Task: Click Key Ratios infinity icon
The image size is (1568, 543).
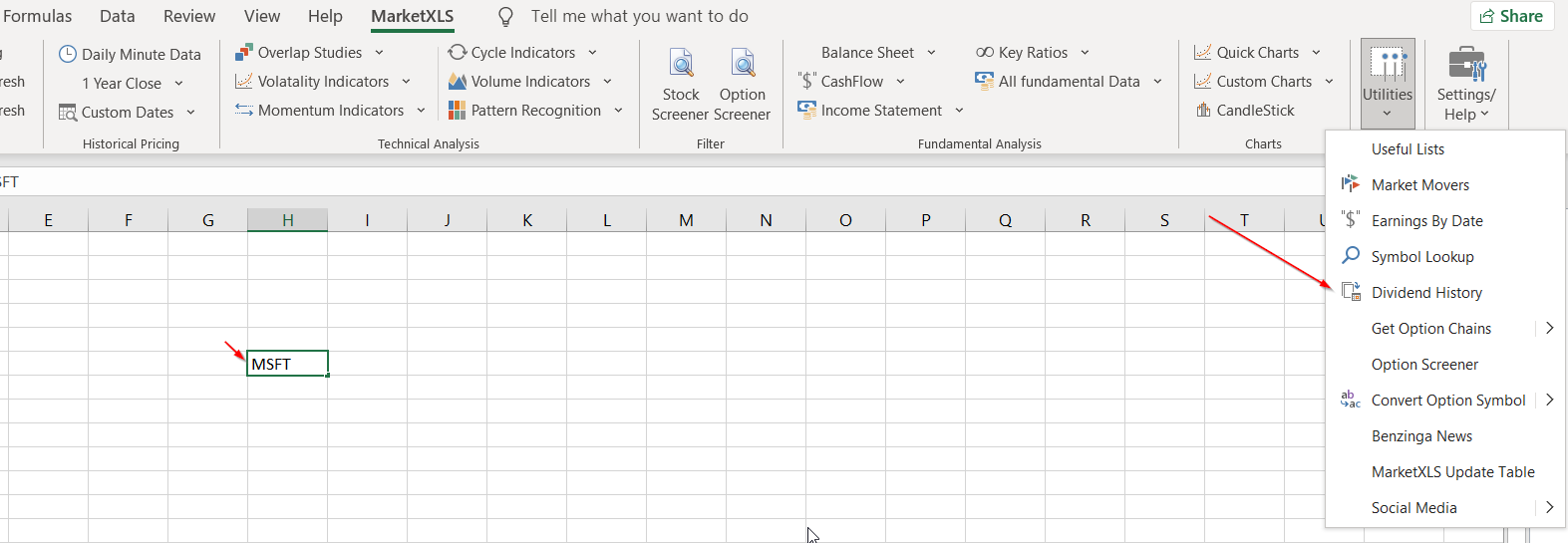Action: pyautogui.click(x=985, y=52)
